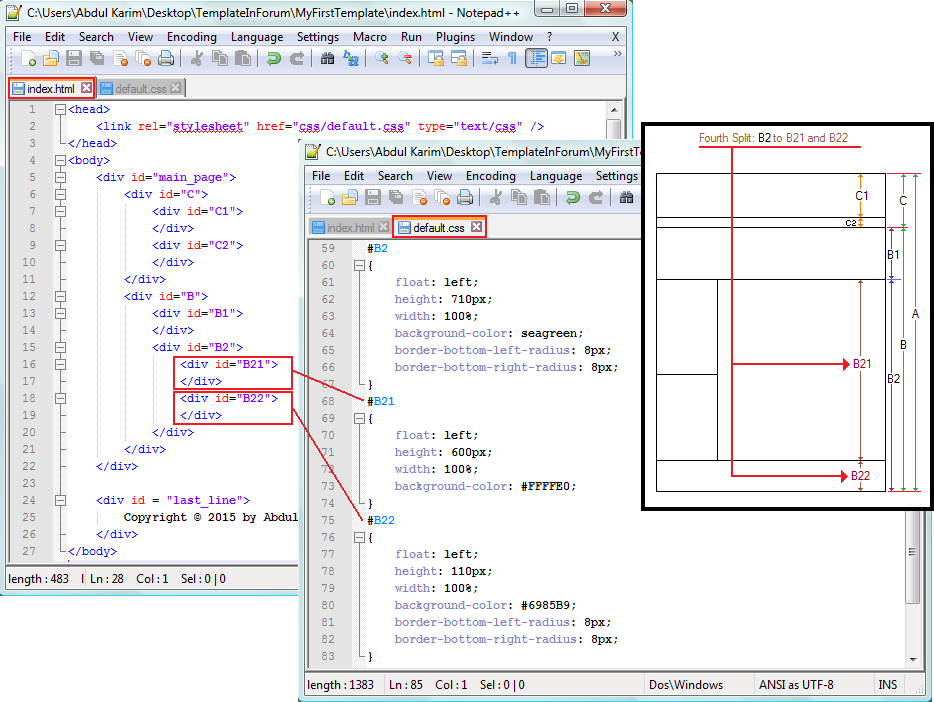Click the Open File icon in default.css window
Image resolution: width=934 pixels, height=702 pixels.
(x=350, y=198)
